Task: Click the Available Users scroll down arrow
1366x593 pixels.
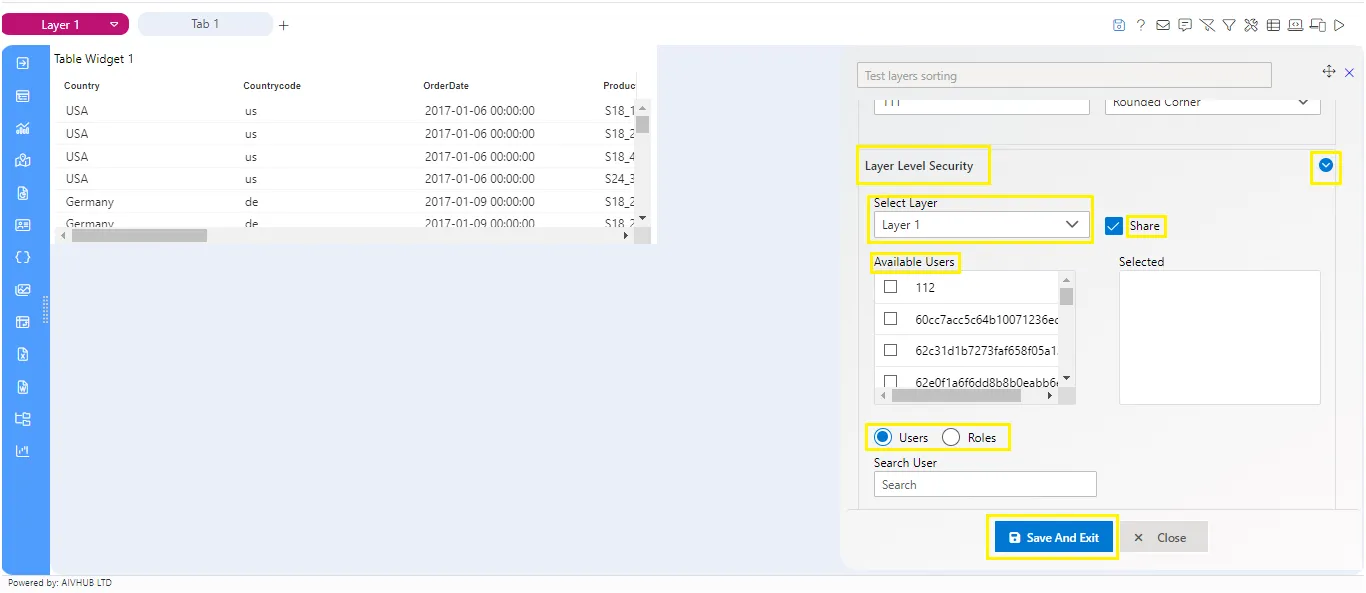Action: tap(1067, 378)
